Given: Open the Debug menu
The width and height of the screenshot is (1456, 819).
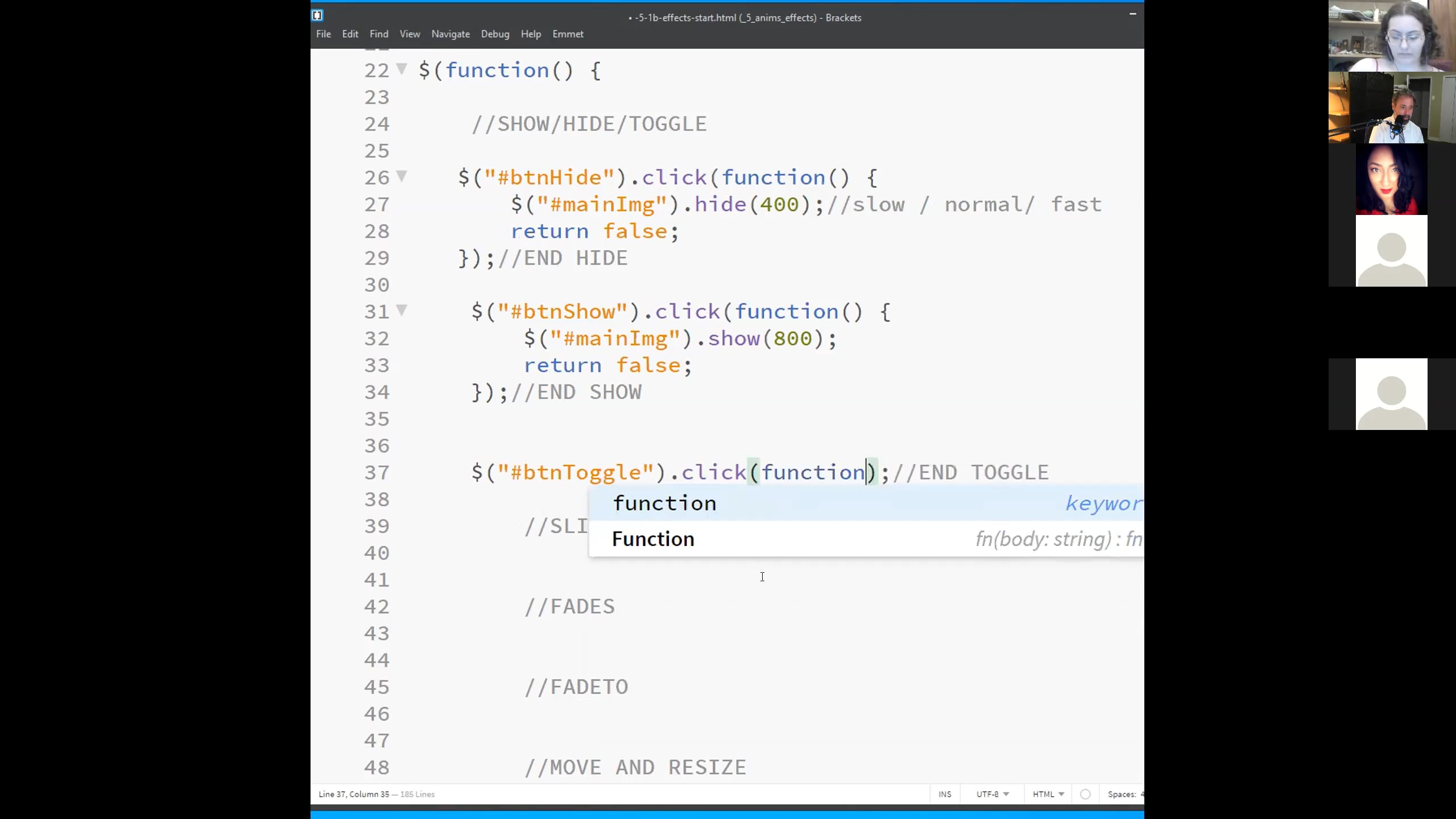Looking at the screenshot, I should point(495,34).
